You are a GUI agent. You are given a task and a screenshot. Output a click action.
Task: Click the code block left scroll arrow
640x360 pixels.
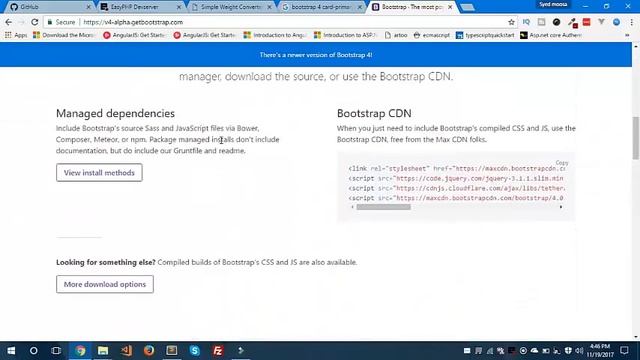point(353,207)
